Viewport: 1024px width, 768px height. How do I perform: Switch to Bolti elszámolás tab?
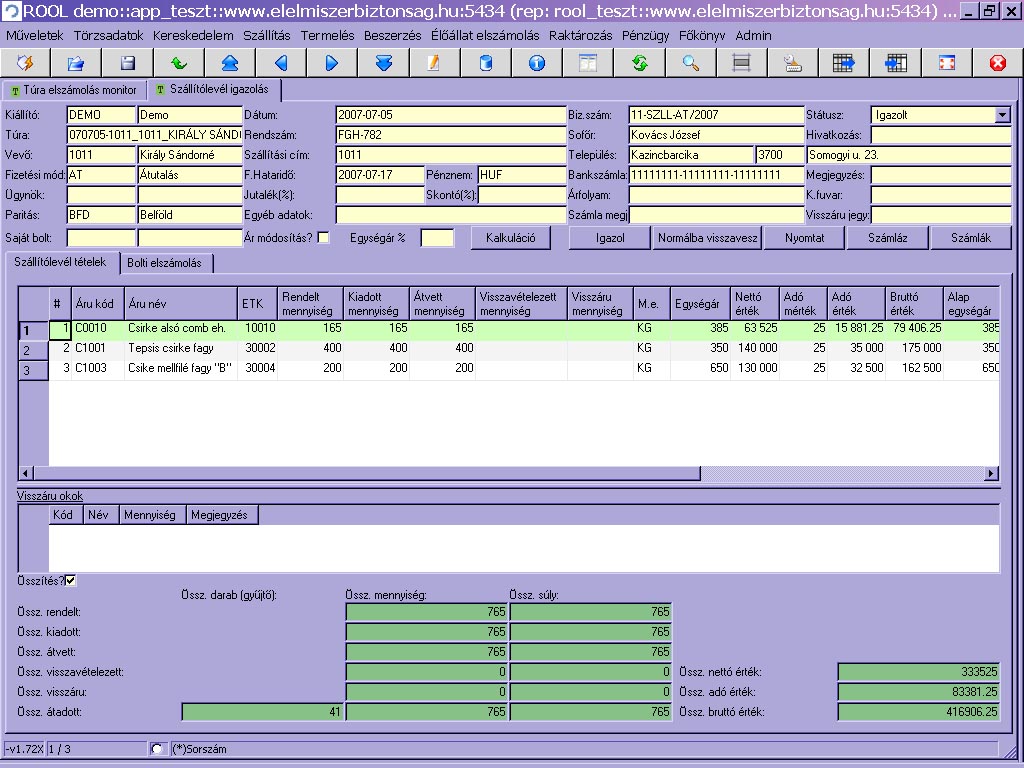click(163, 263)
